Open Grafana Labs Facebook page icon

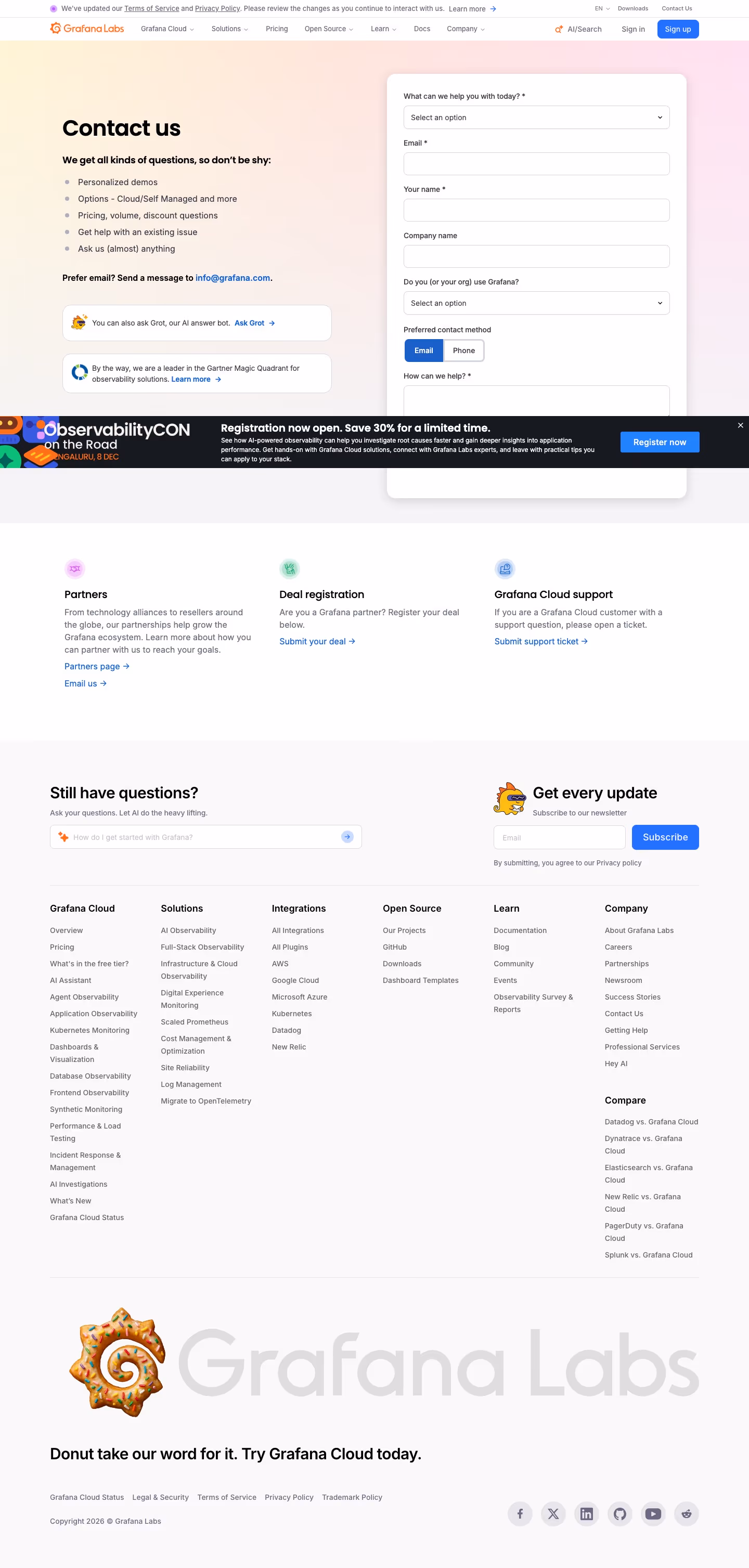(520, 1513)
